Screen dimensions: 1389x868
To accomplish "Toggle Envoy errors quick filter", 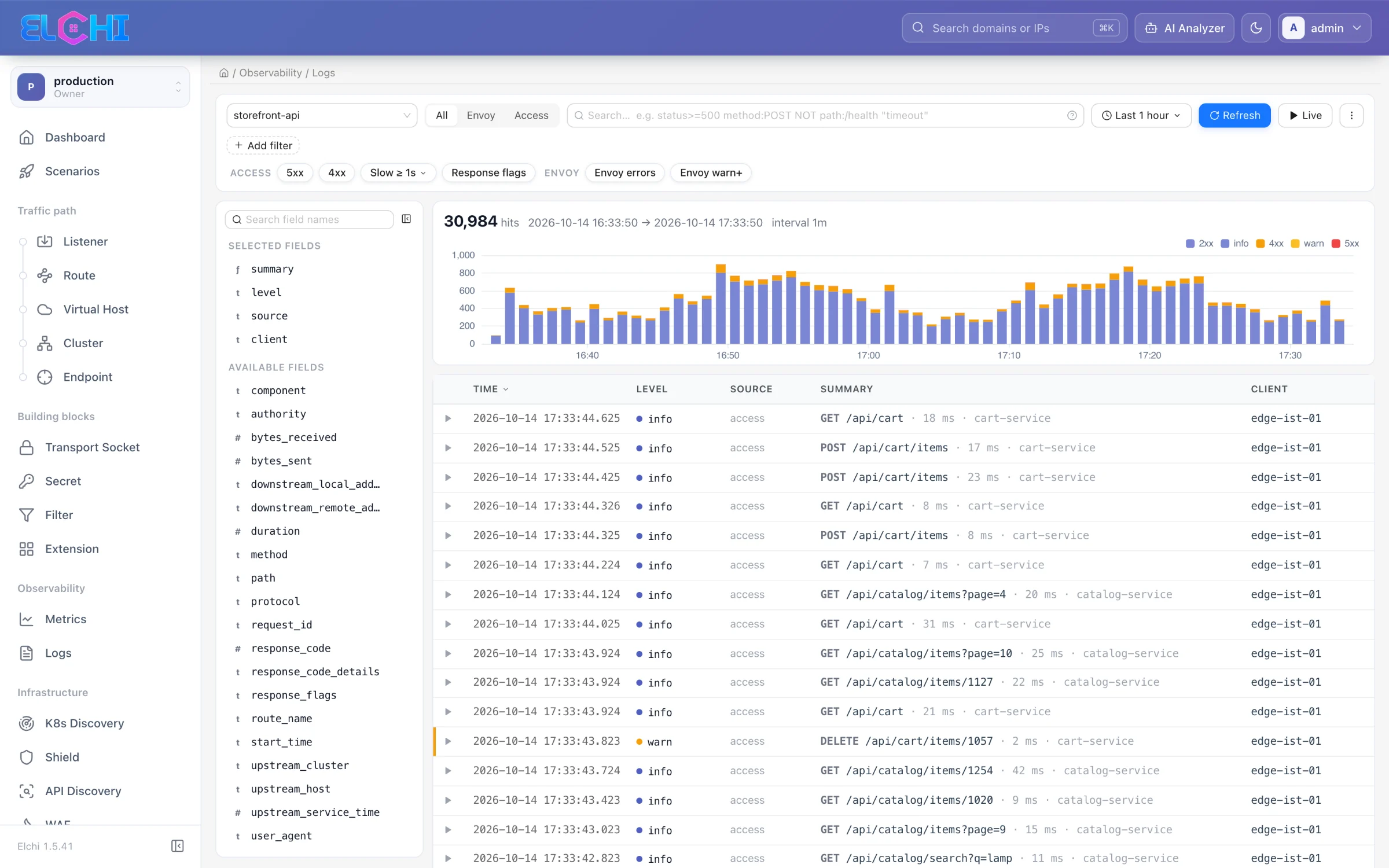I will pyautogui.click(x=624, y=172).
